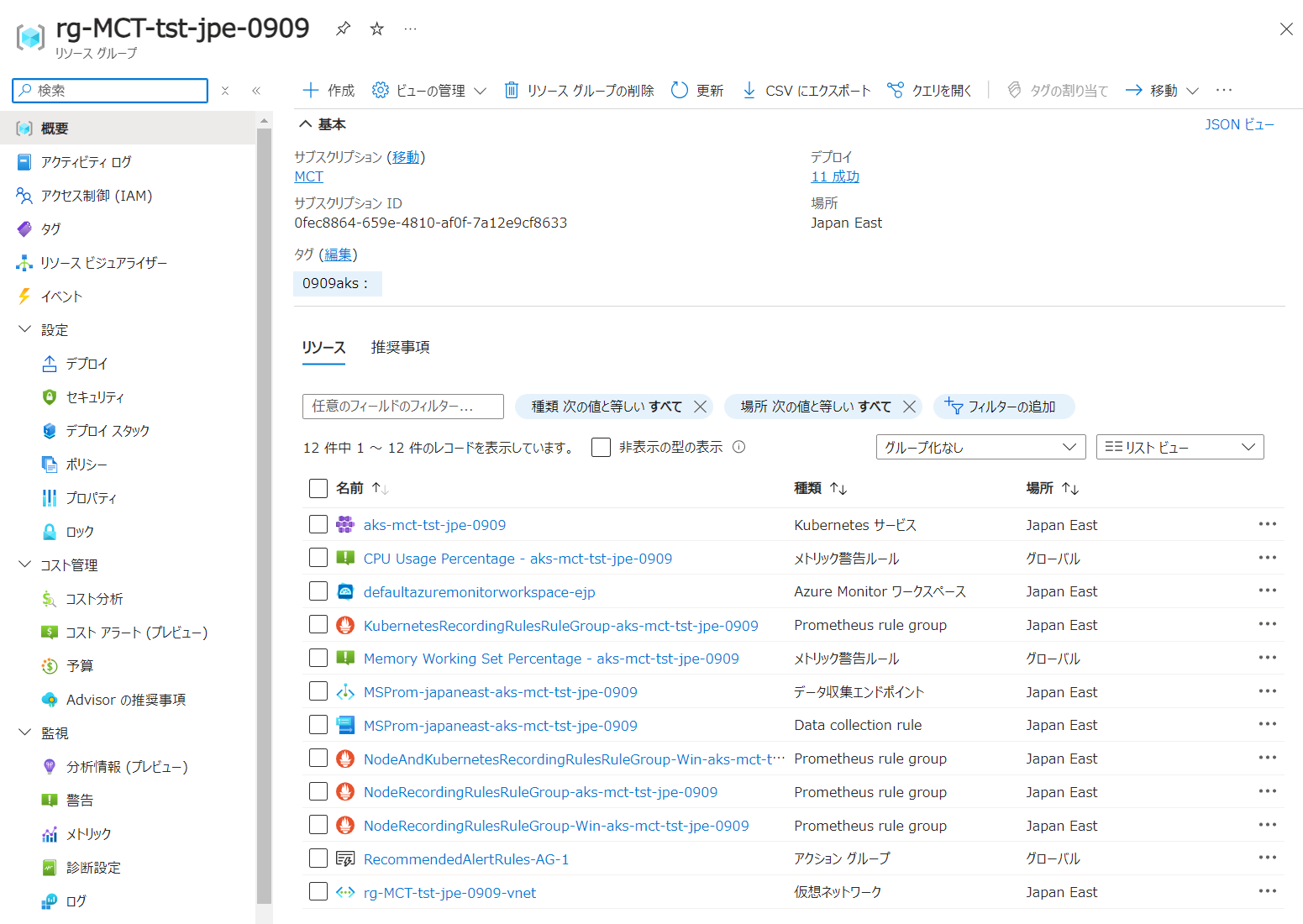Open 概要 overview in sidebar
This screenshot has height=924, width=1303.
[x=128, y=128]
